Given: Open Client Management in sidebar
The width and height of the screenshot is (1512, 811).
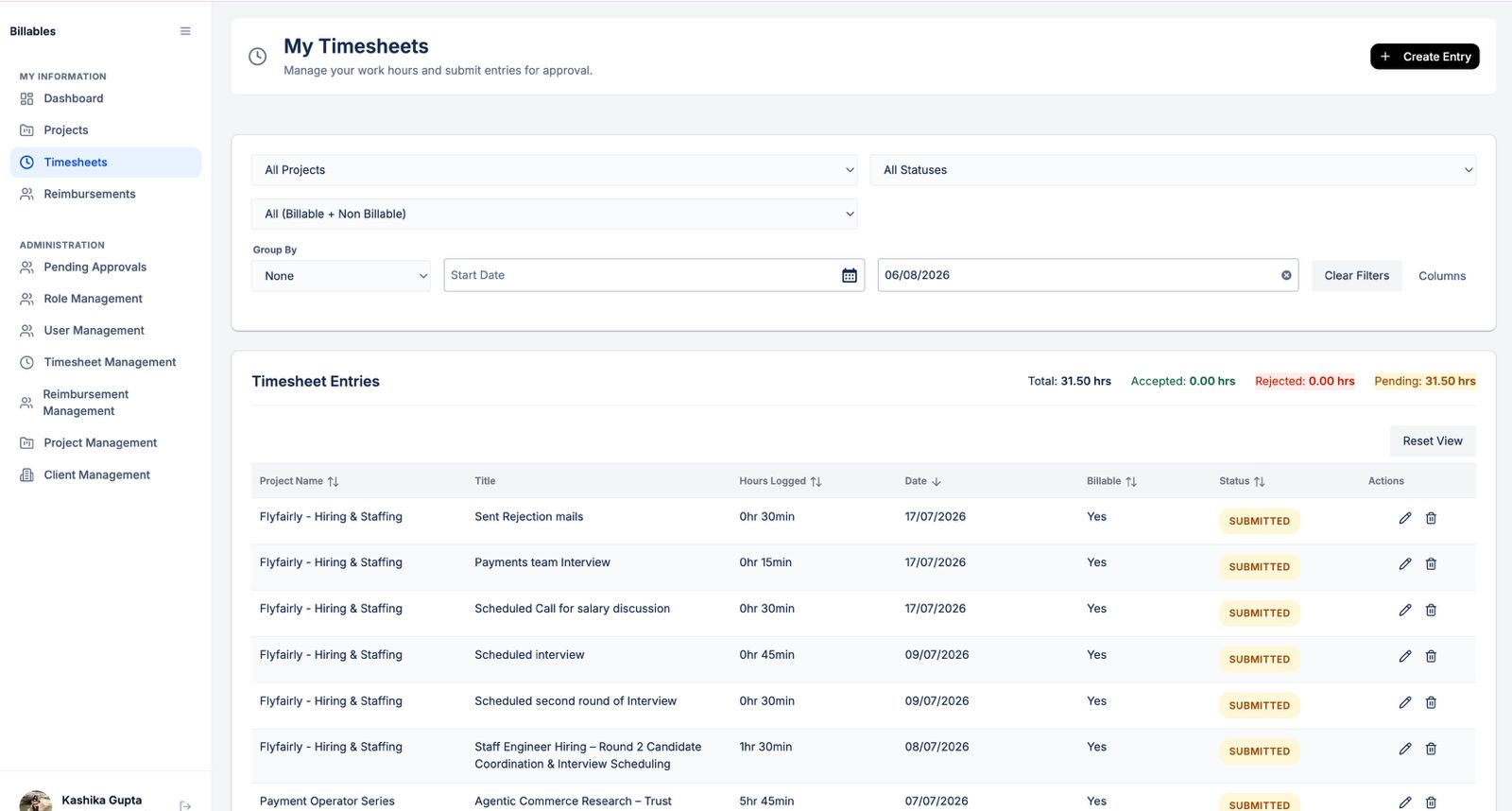Looking at the screenshot, I should (106, 475).
